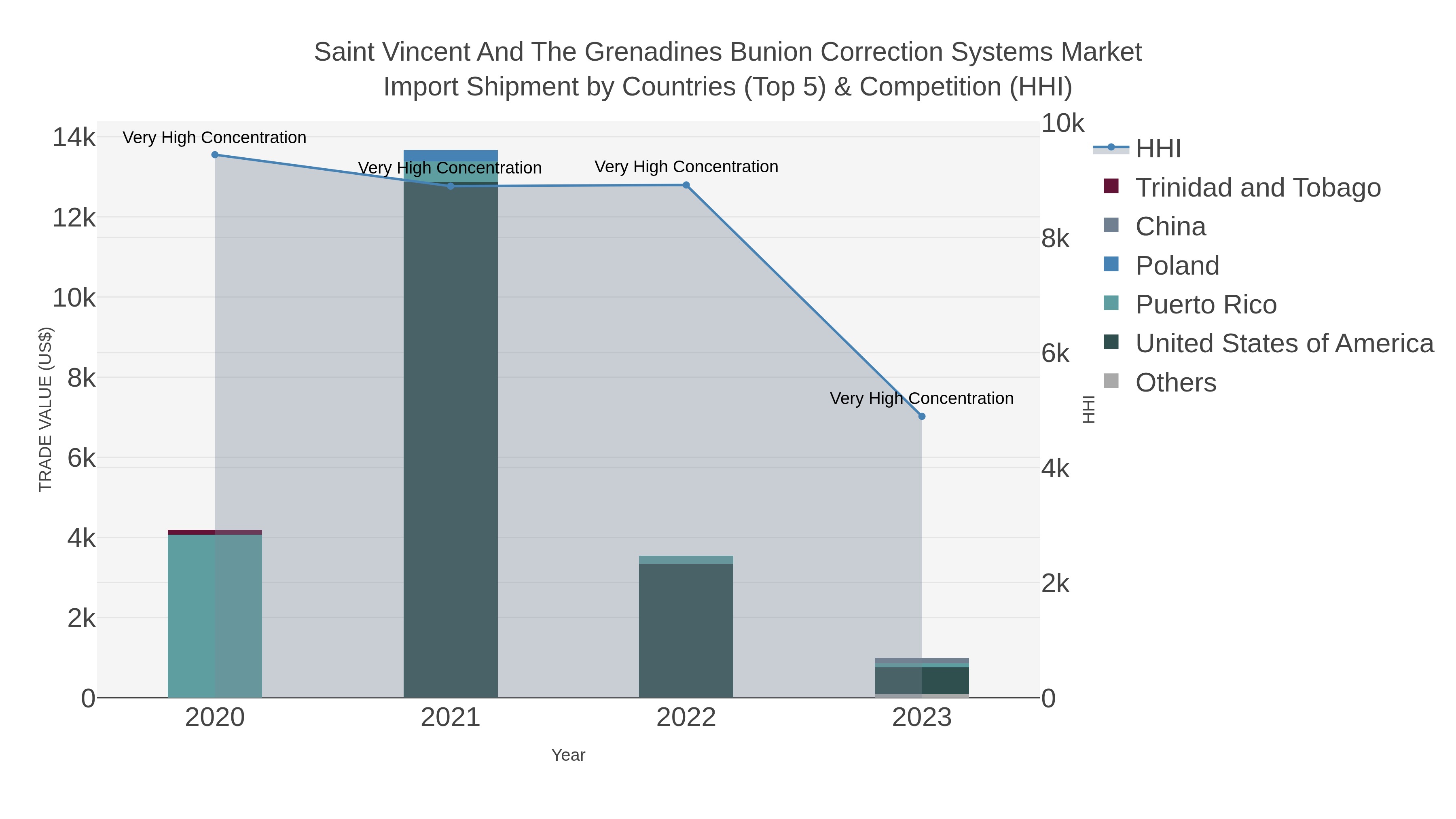
Task: Hide the Puerto Rico series in the legend
Action: pos(1190,305)
